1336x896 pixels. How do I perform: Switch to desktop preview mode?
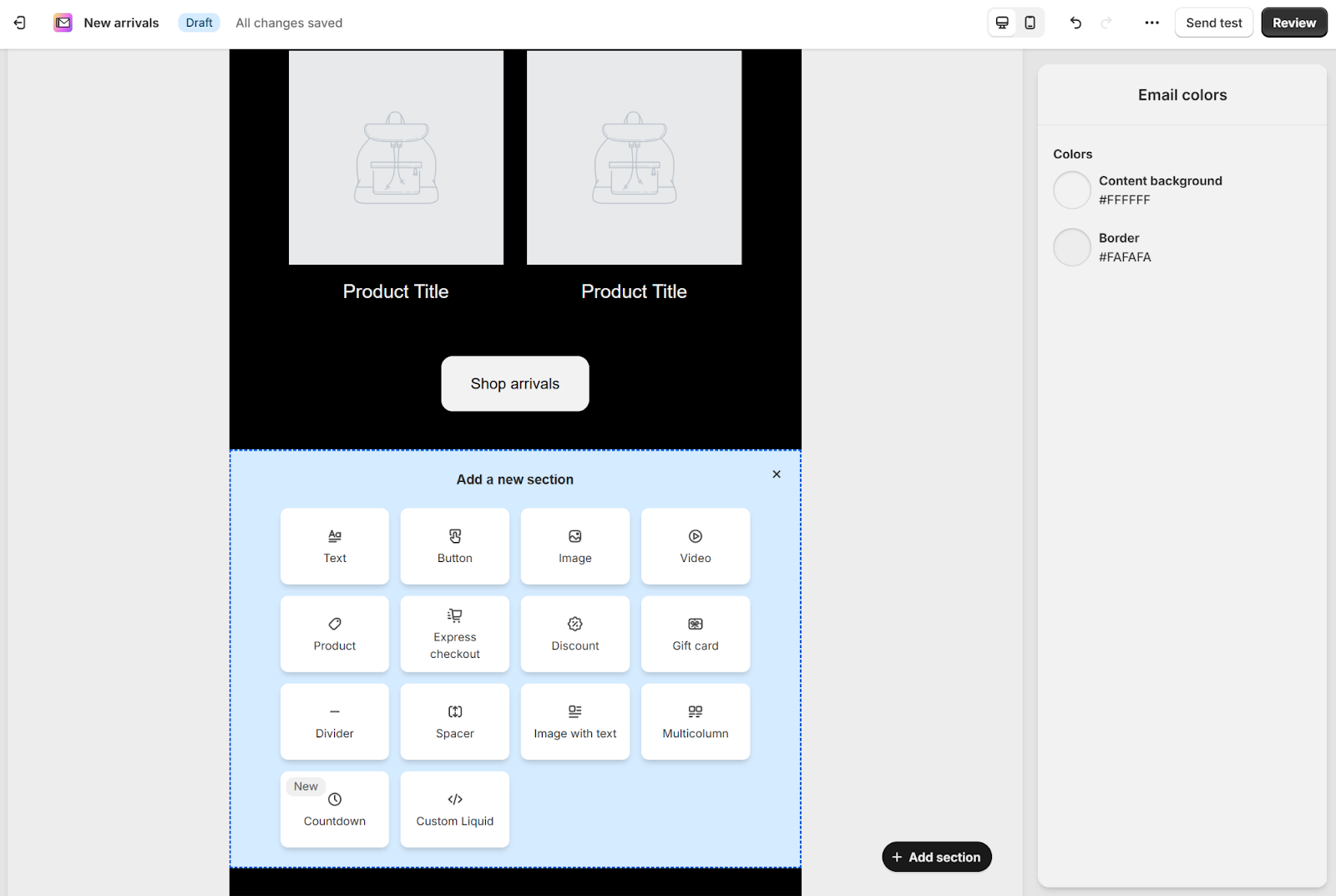1001,23
